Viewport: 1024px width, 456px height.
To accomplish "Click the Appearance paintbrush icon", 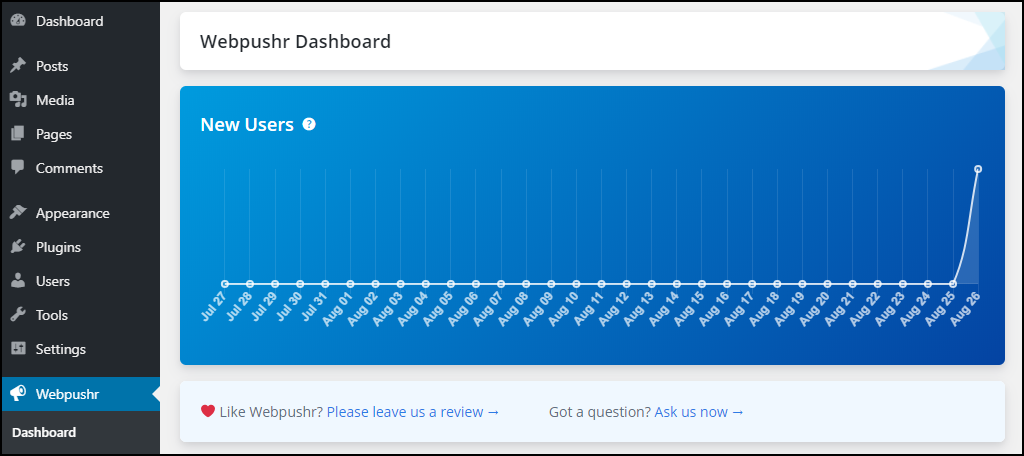I will point(18,213).
